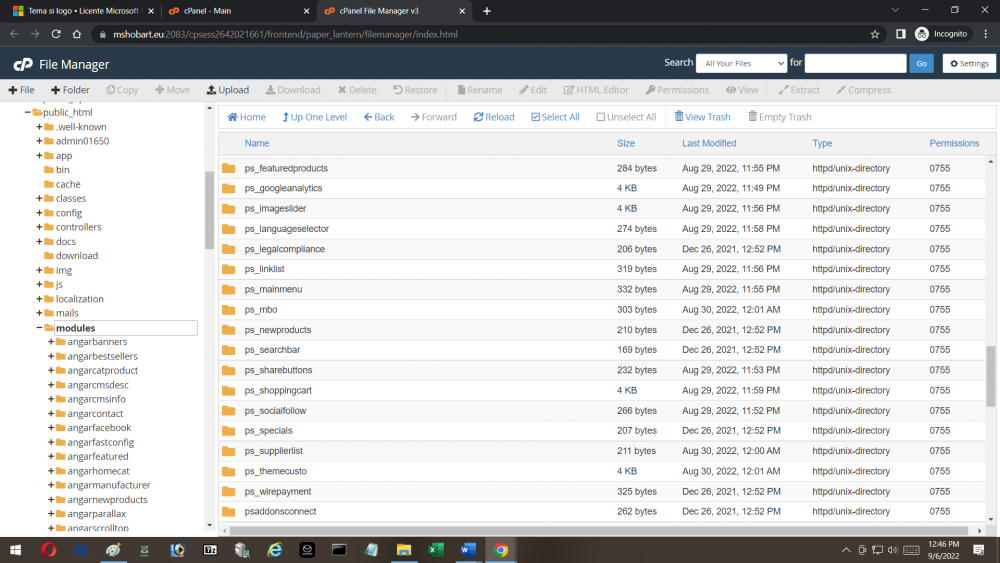
Task: Open the All Your Files search dropdown
Action: coord(741,63)
